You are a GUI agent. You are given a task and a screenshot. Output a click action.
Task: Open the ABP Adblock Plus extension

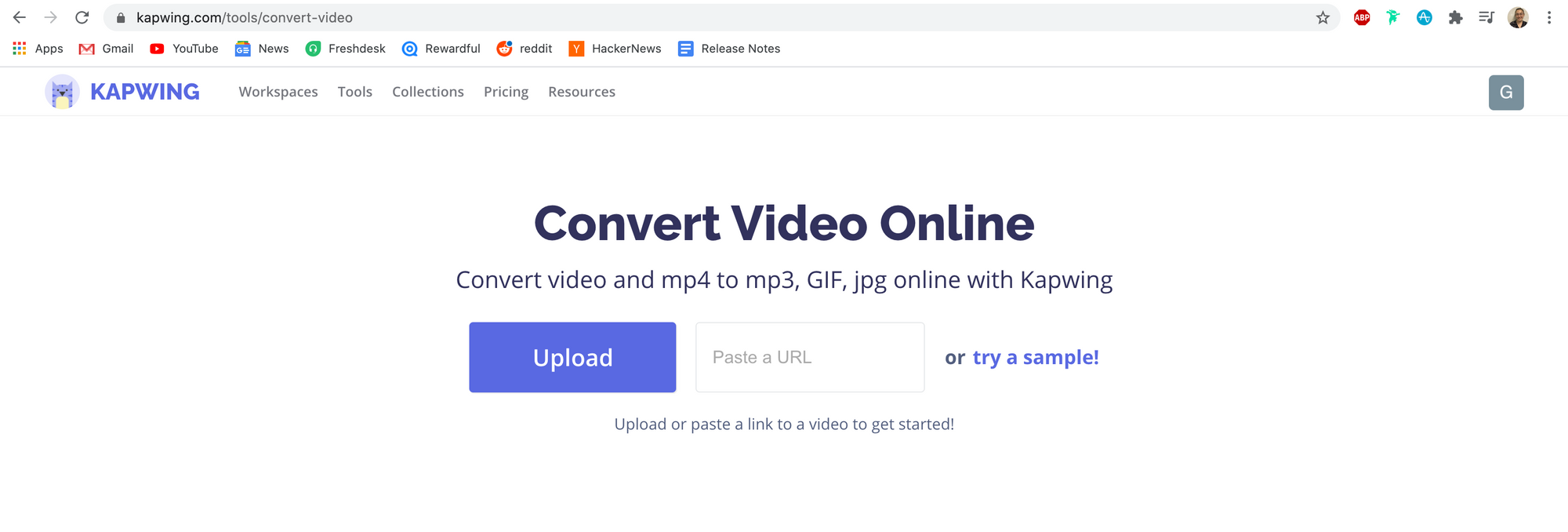click(x=1362, y=17)
